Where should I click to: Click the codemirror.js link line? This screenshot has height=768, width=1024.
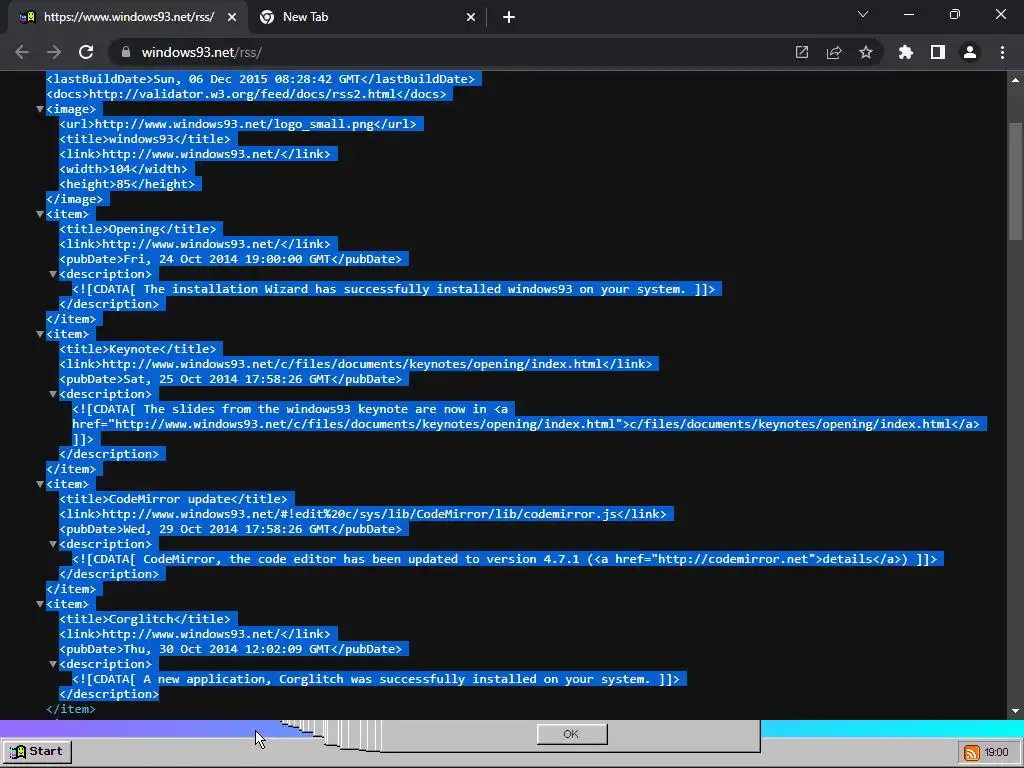pos(363,515)
